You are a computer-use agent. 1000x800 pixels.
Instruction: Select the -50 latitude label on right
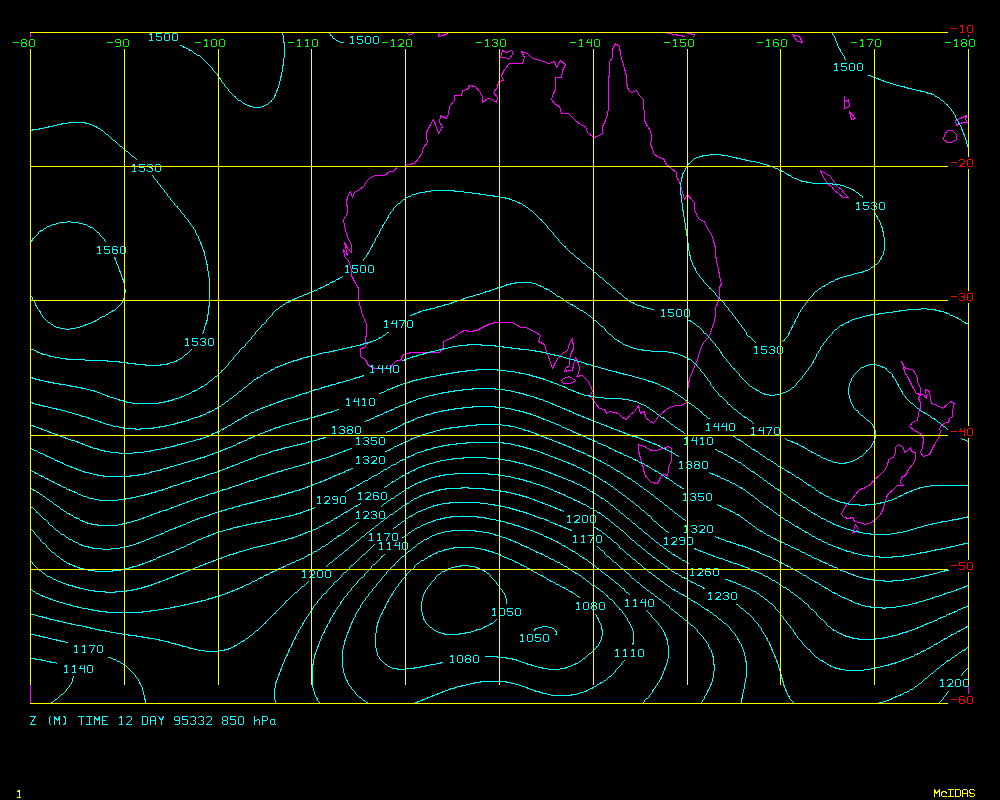[960, 566]
